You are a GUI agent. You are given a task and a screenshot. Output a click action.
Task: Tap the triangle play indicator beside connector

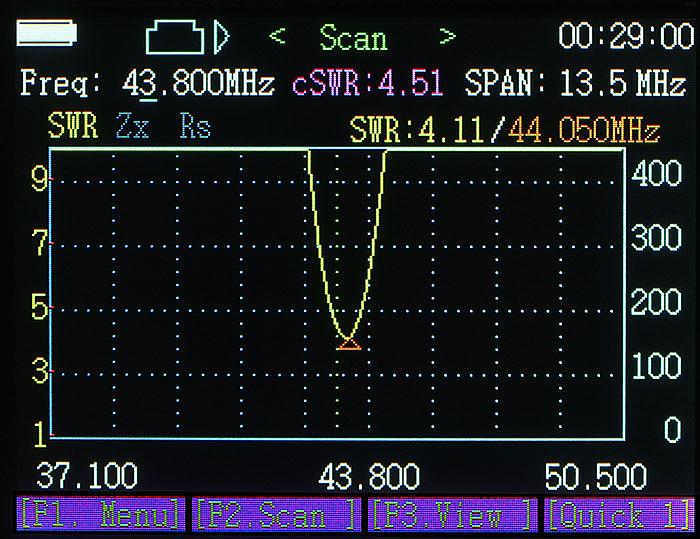pyautogui.click(x=221, y=37)
